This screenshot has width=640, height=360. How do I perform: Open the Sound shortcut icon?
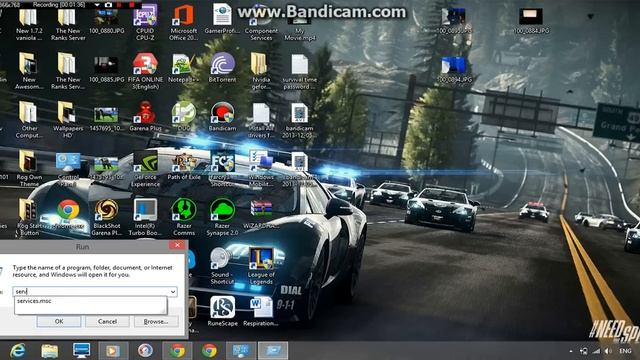tap(221, 265)
